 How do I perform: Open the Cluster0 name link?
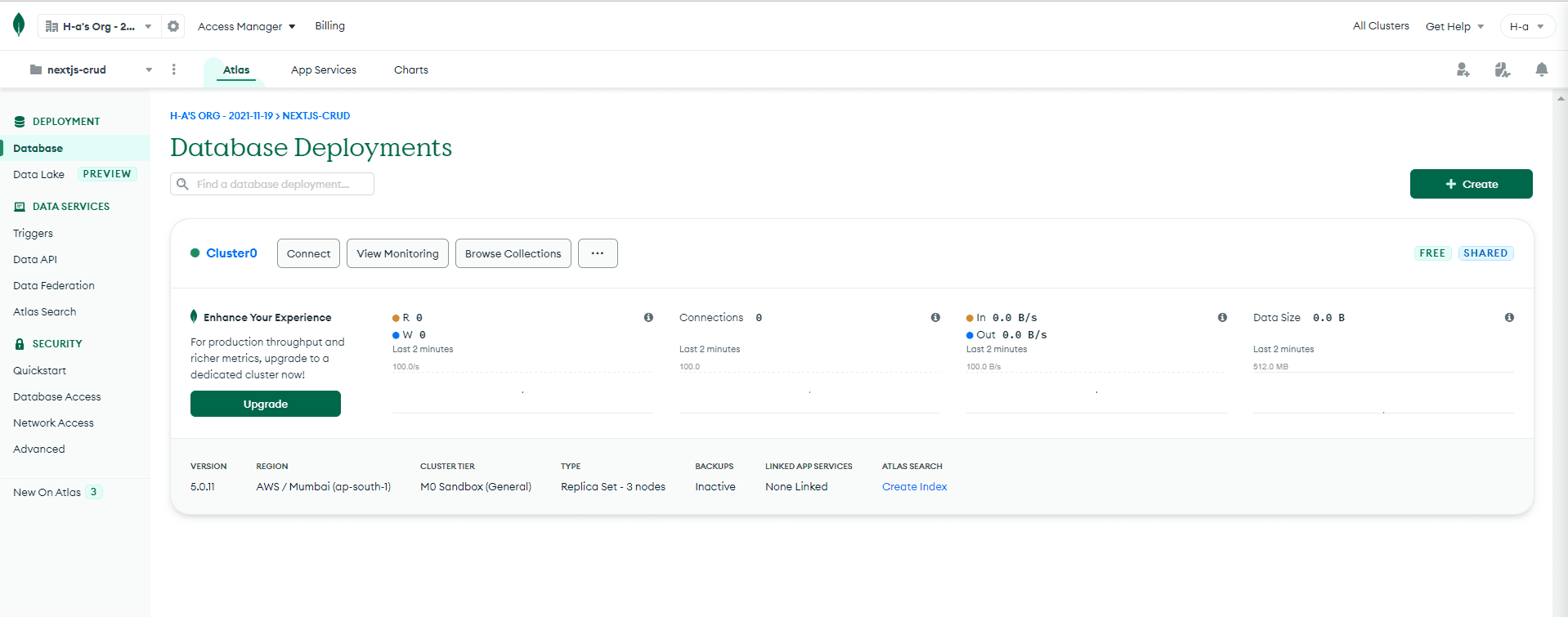pos(231,253)
